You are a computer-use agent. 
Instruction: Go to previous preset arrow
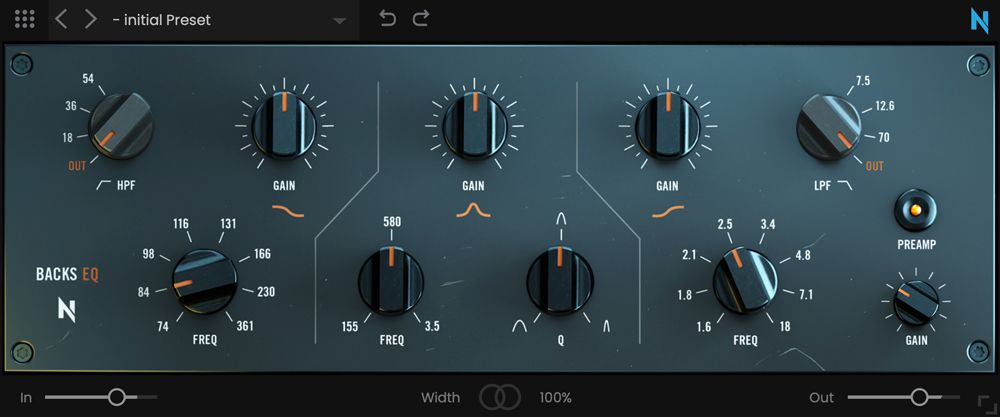[61, 19]
